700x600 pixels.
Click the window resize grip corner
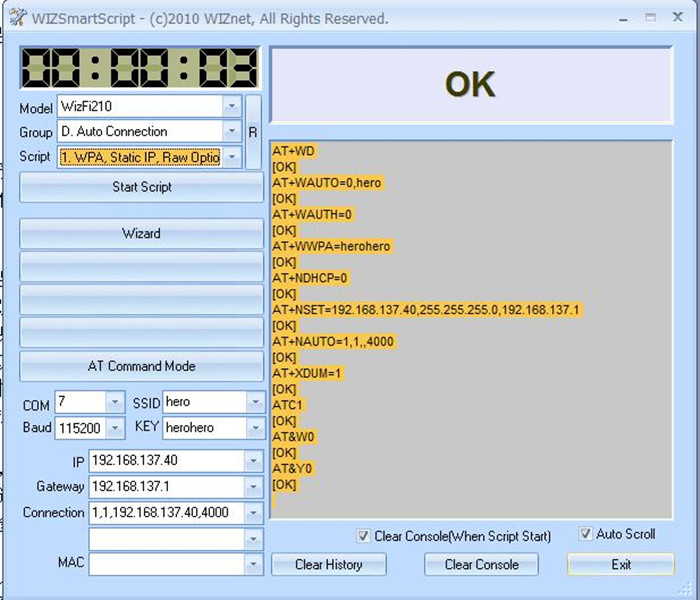pos(683,588)
